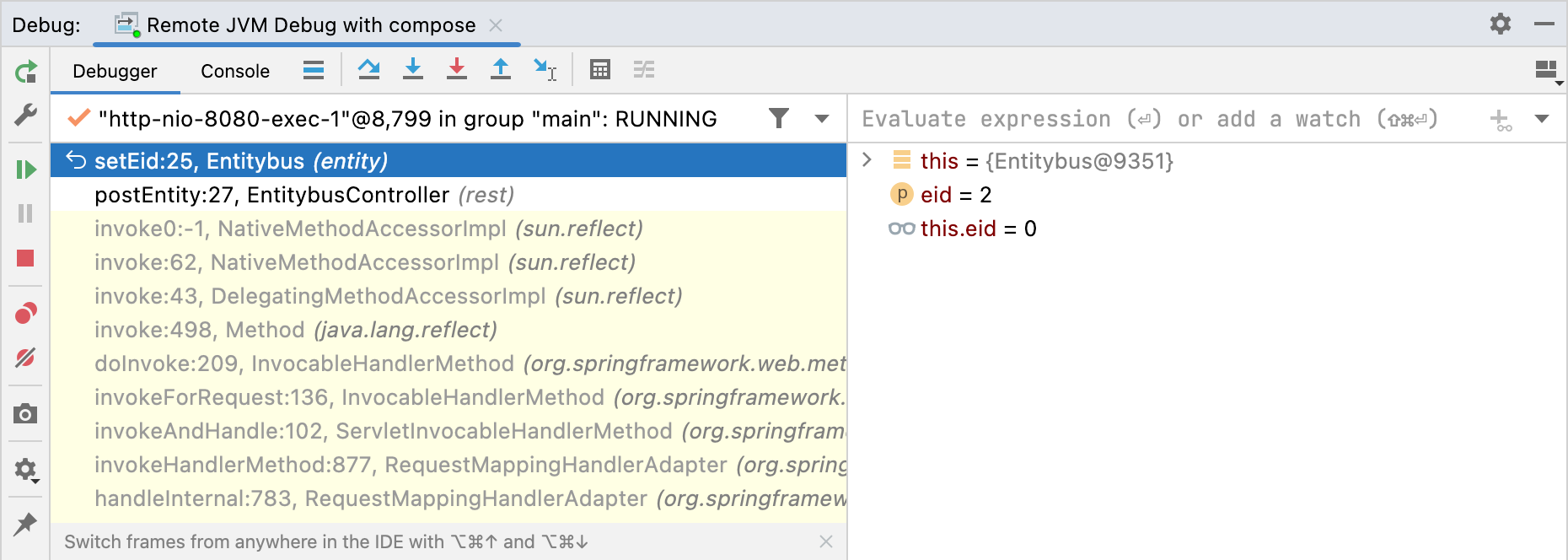Switch to the Console tab

click(235, 71)
